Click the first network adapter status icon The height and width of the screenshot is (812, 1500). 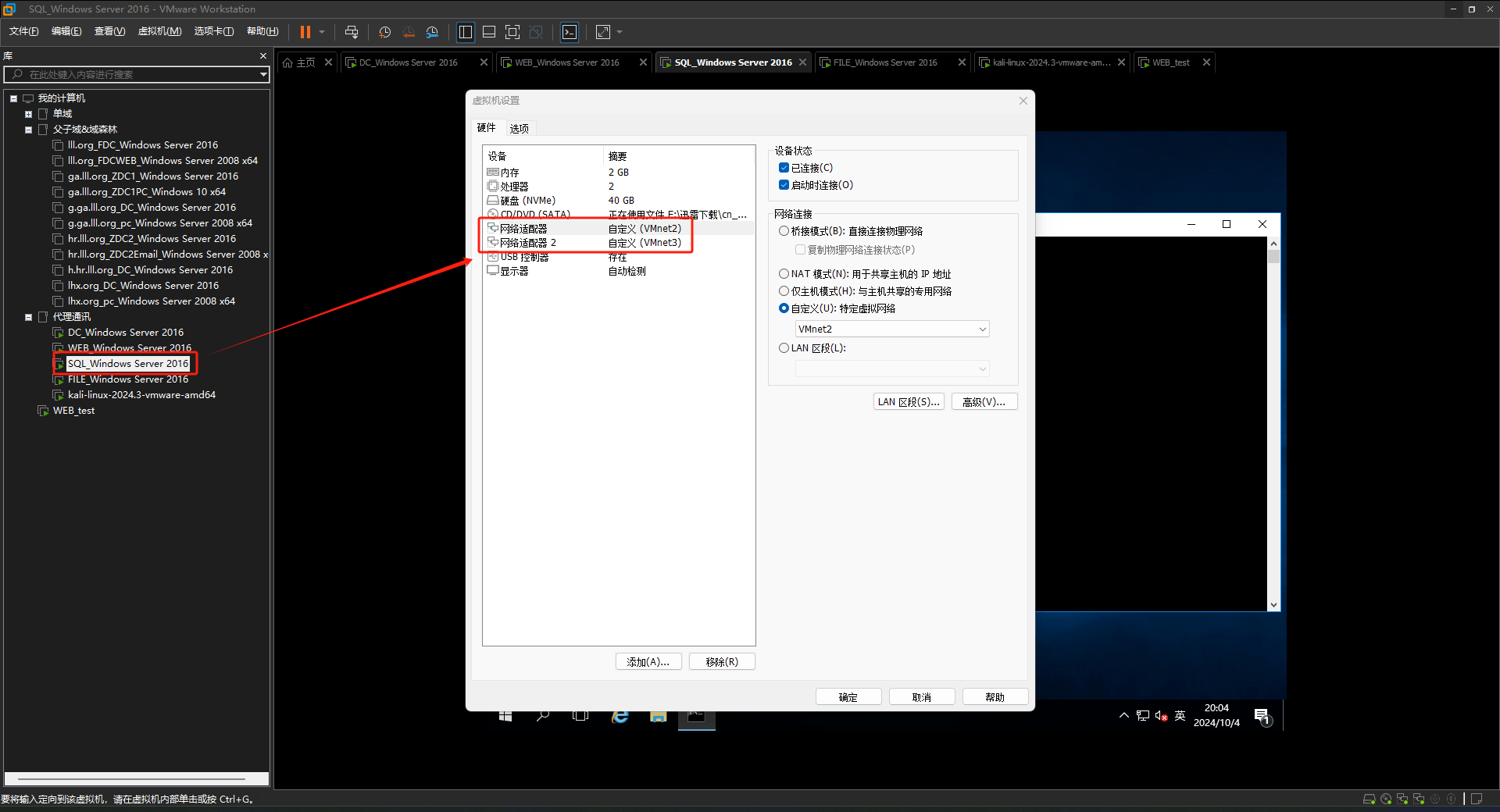tap(1402, 799)
